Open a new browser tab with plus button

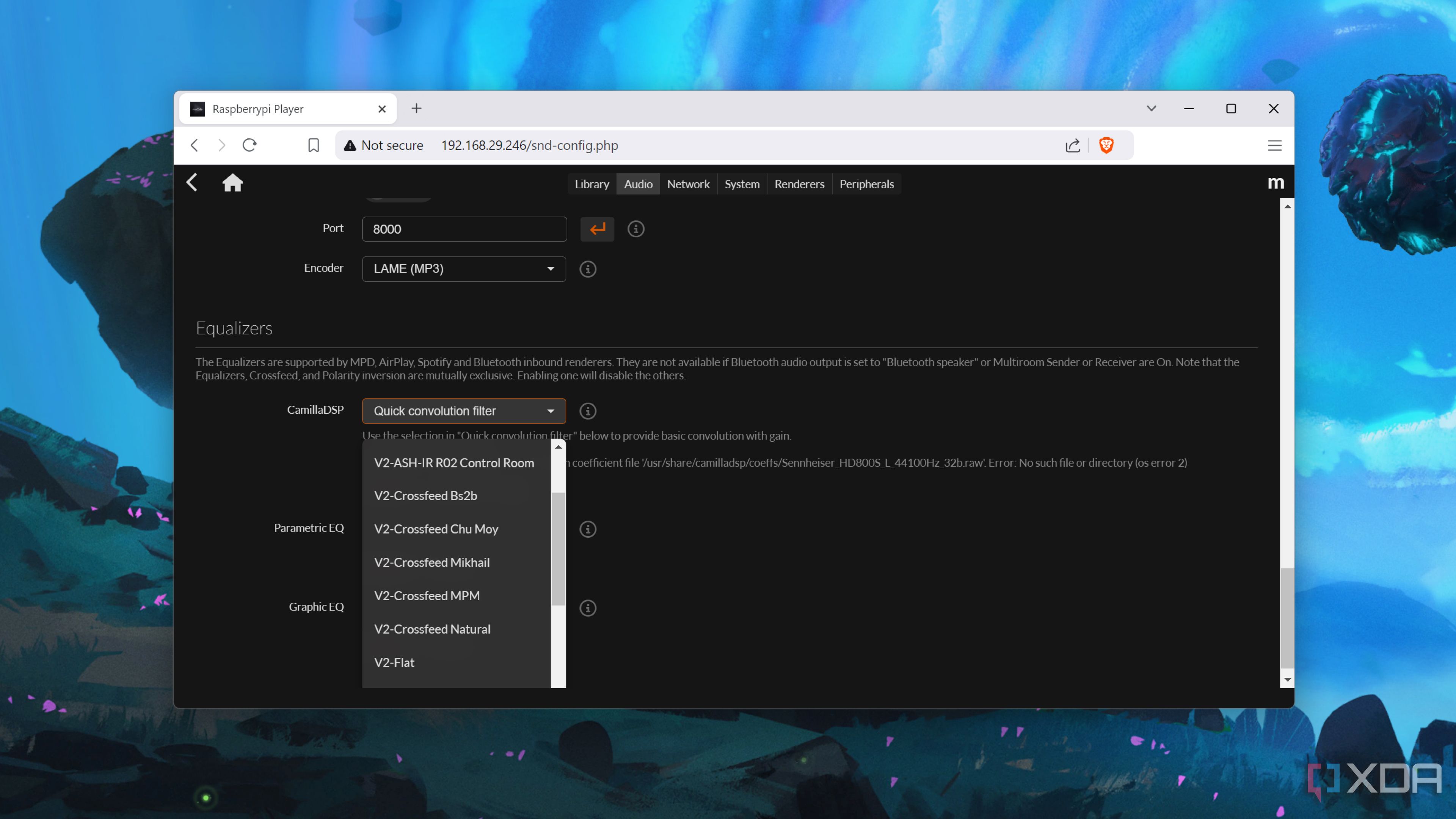click(417, 108)
